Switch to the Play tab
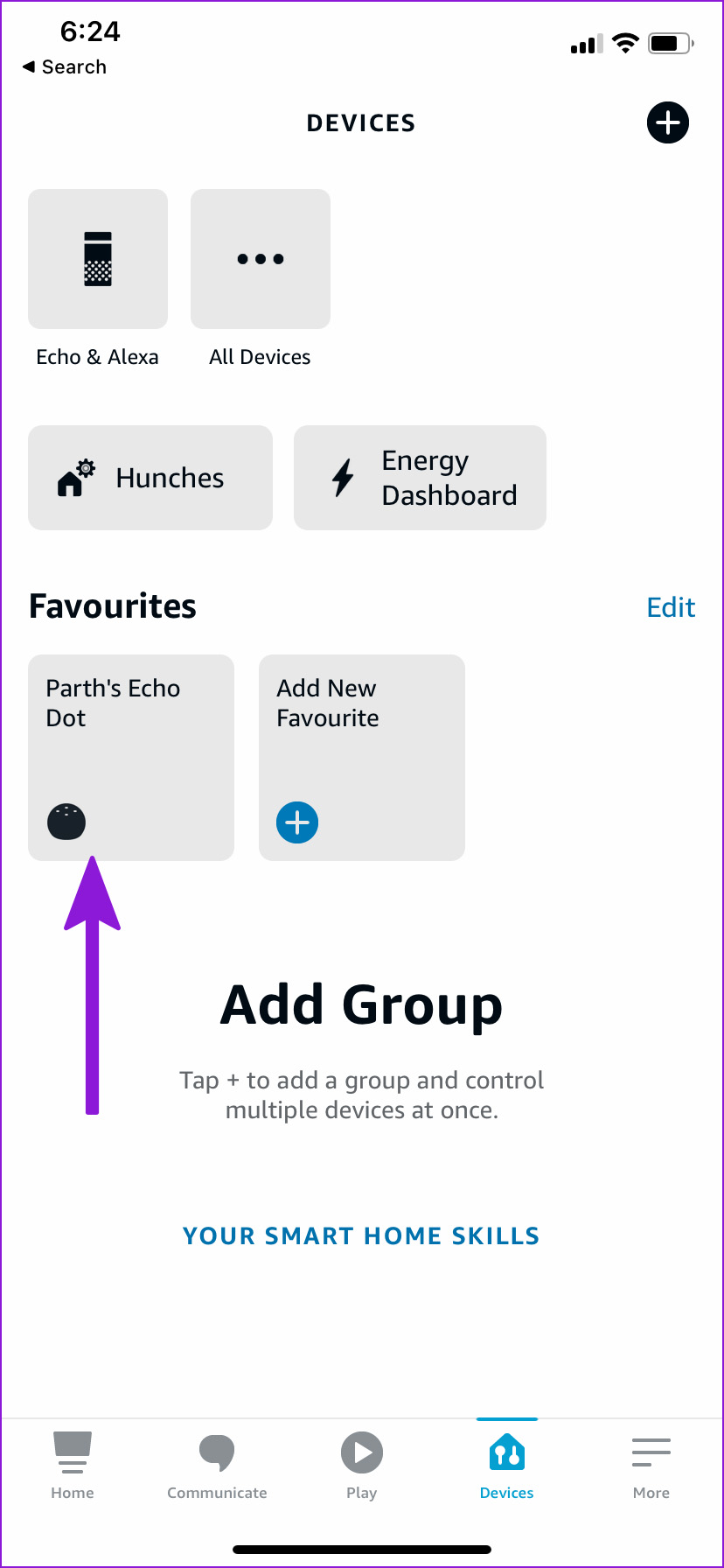The width and height of the screenshot is (724, 1568). pos(362,1466)
